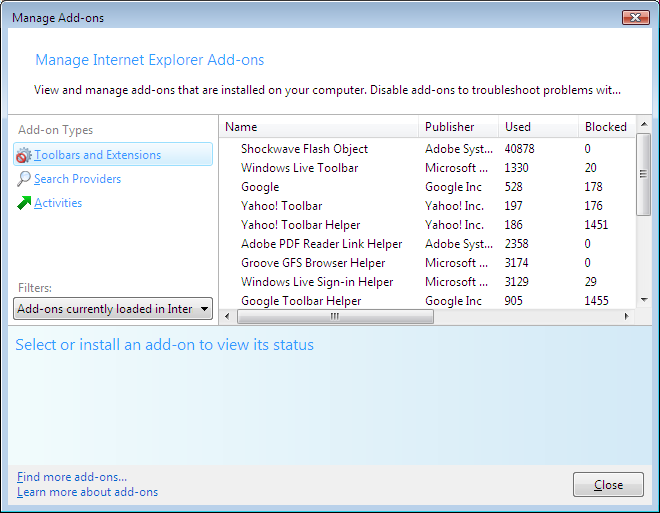The image size is (660, 513).
Task: Click used count 3174 cell
Action: [x=516, y=263]
